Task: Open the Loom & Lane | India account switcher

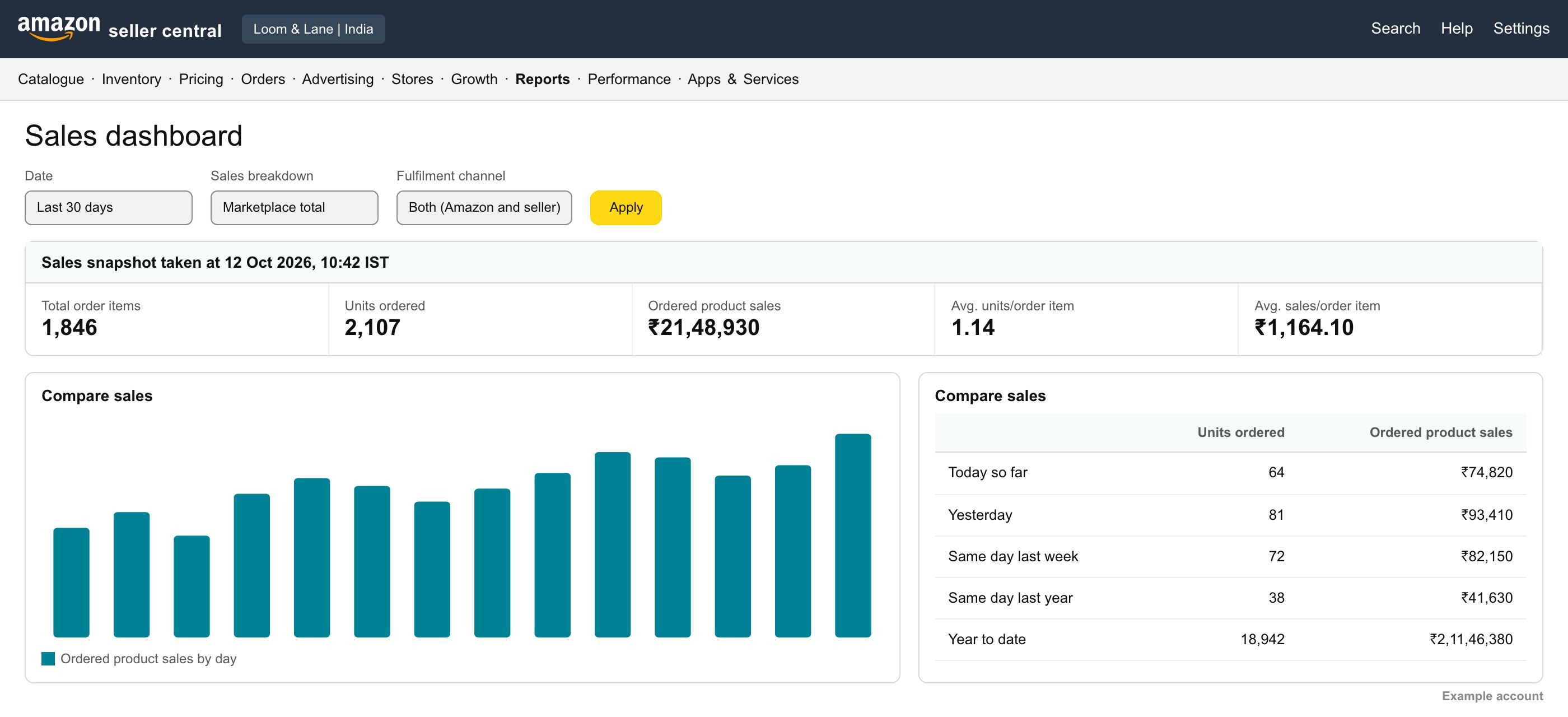Action: pos(314,29)
